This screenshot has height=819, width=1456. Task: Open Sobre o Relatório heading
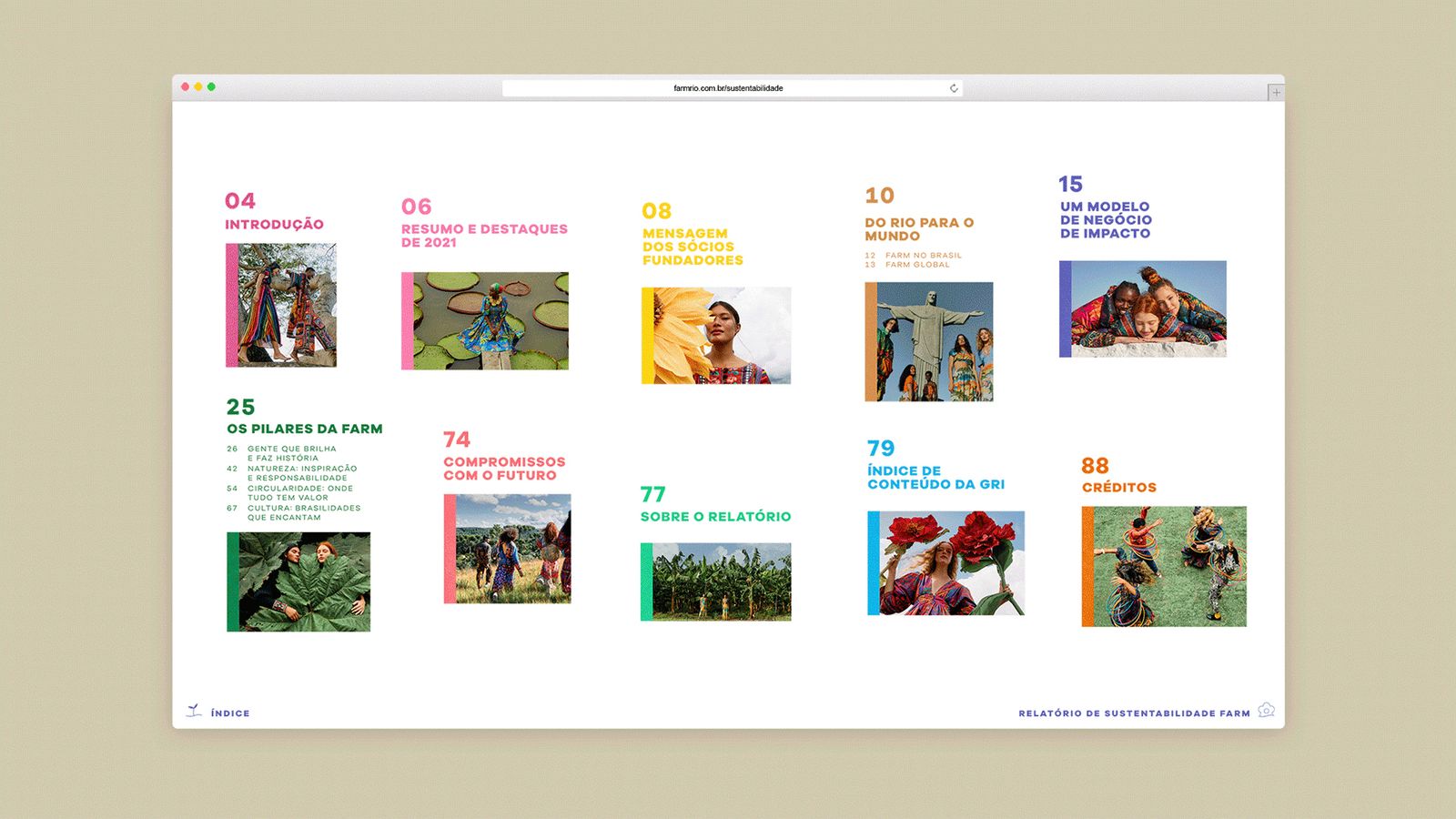tap(716, 516)
